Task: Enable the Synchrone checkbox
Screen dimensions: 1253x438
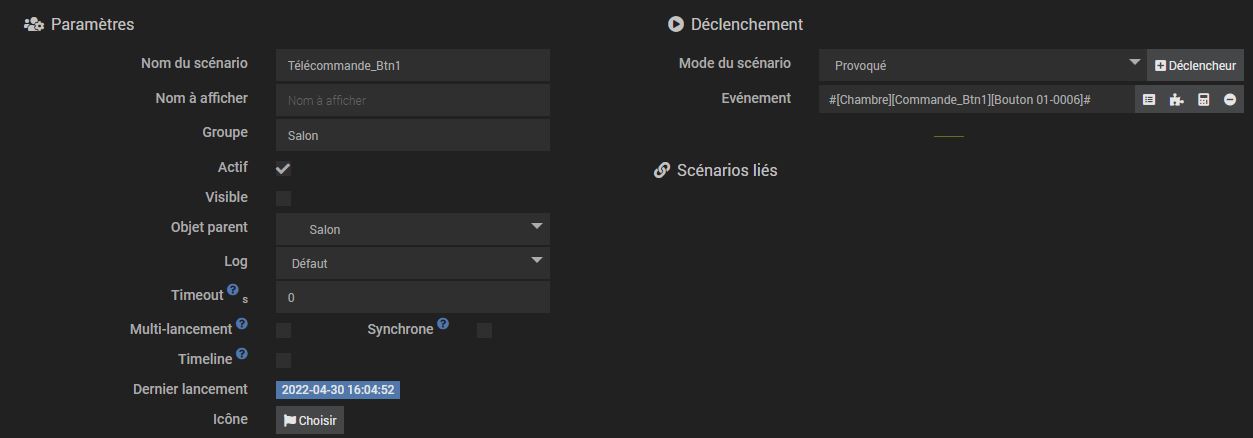Action: 484,330
